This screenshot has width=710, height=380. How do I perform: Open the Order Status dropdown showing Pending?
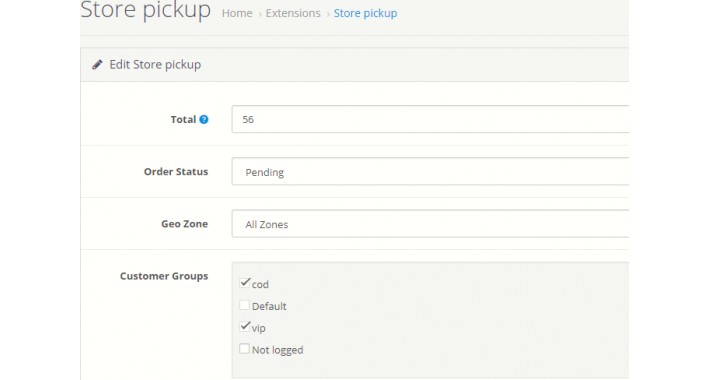tap(430, 172)
